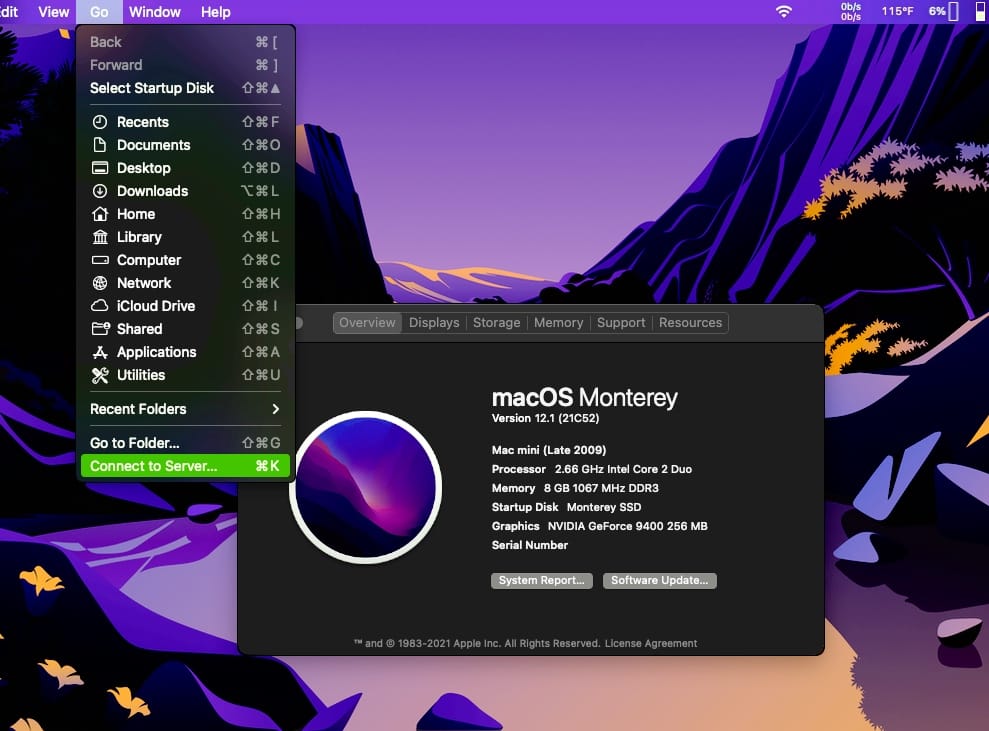Click the Monterey SSD startup disk value
The height and width of the screenshot is (731, 989).
click(x=604, y=508)
